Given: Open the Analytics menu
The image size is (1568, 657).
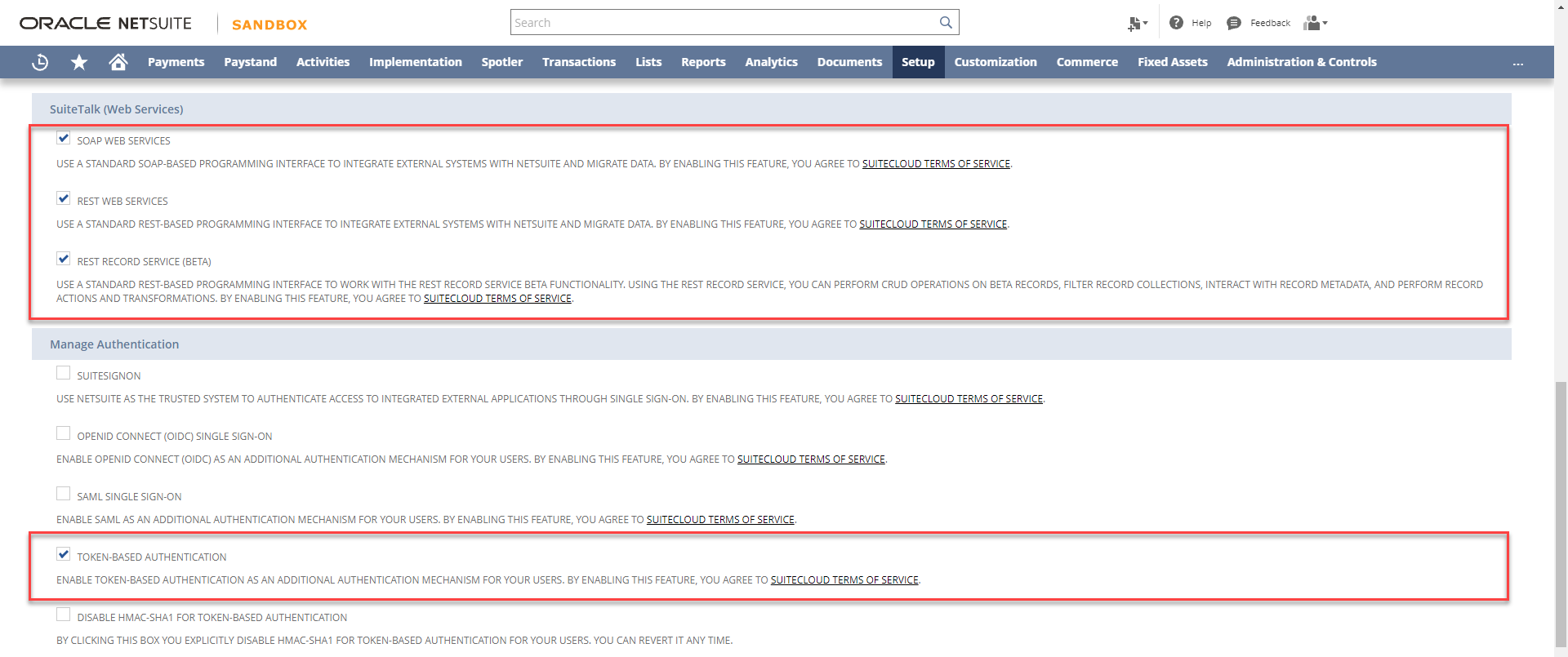Looking at the screenshot, I should [771, 62].
